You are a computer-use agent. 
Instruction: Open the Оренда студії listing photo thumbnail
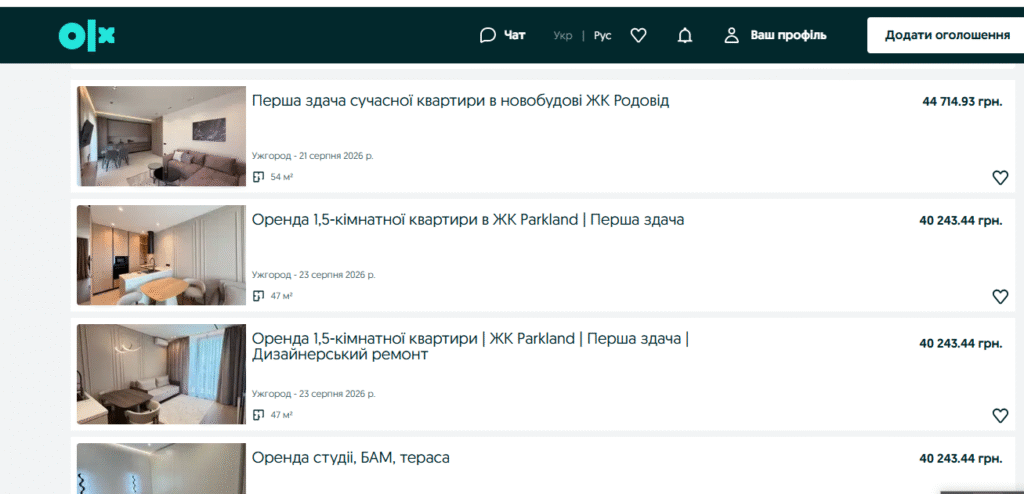pyautogui.click(x=161, y=469)
